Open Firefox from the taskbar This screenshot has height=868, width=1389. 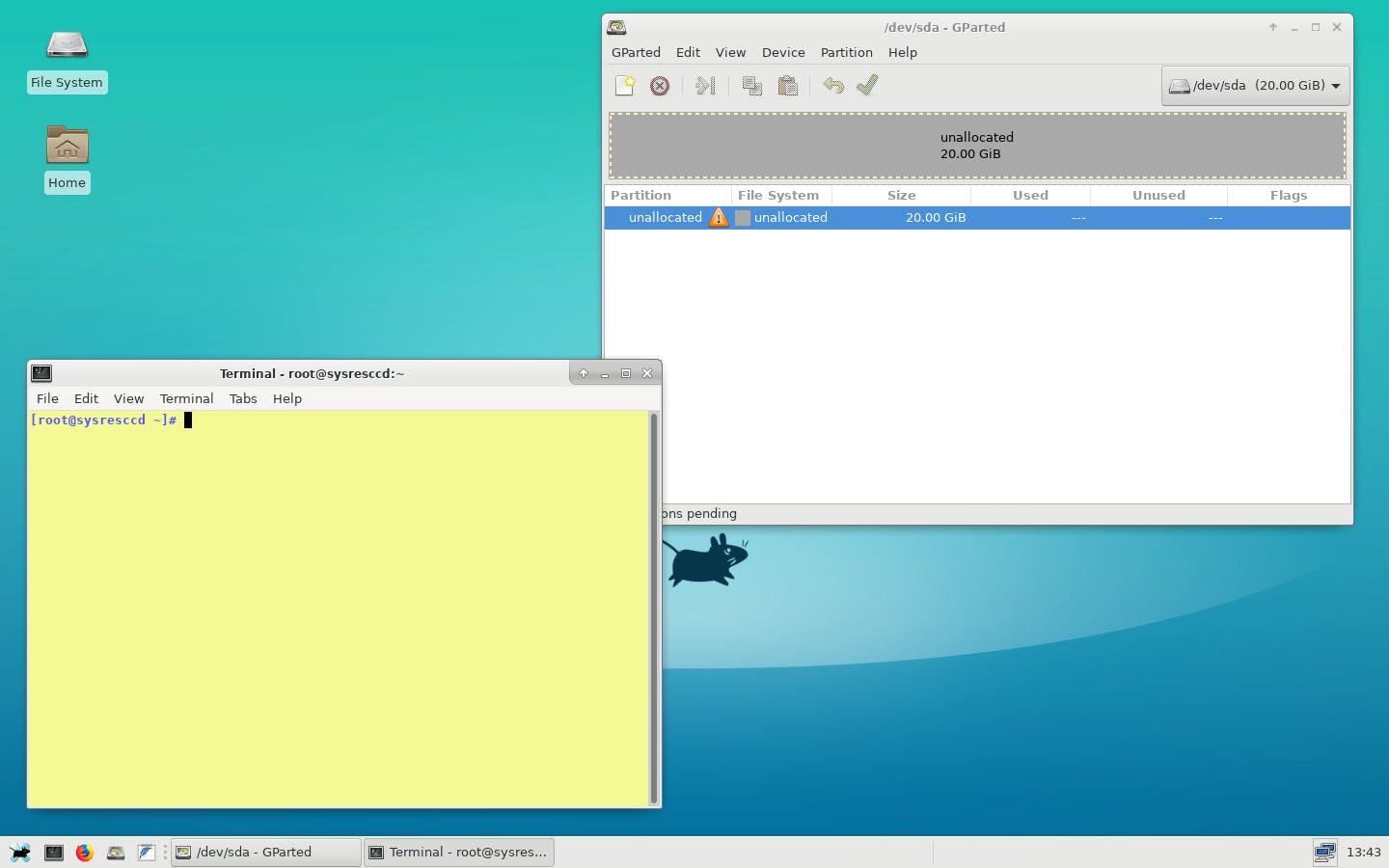(85, 853)
